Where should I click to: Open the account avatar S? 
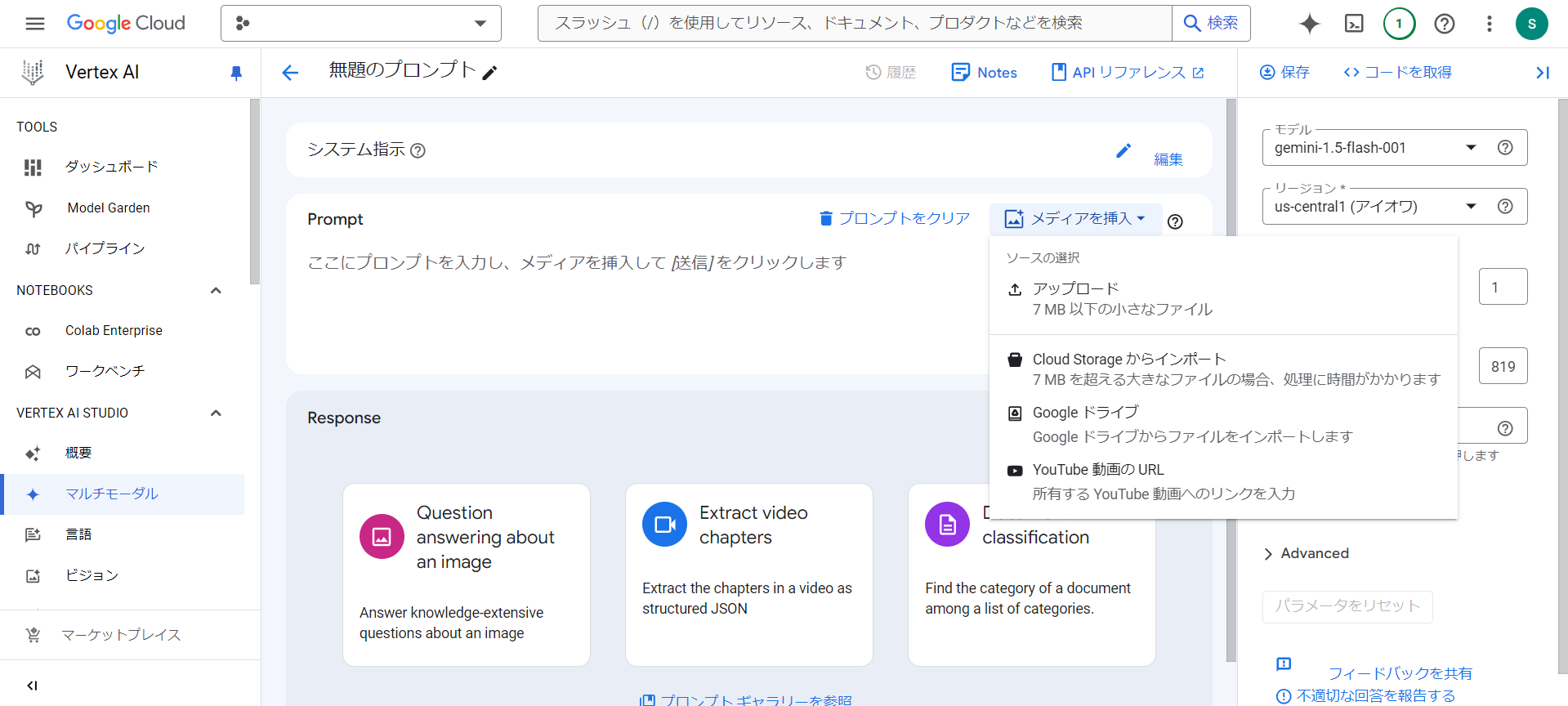(x=1532, y=24)
